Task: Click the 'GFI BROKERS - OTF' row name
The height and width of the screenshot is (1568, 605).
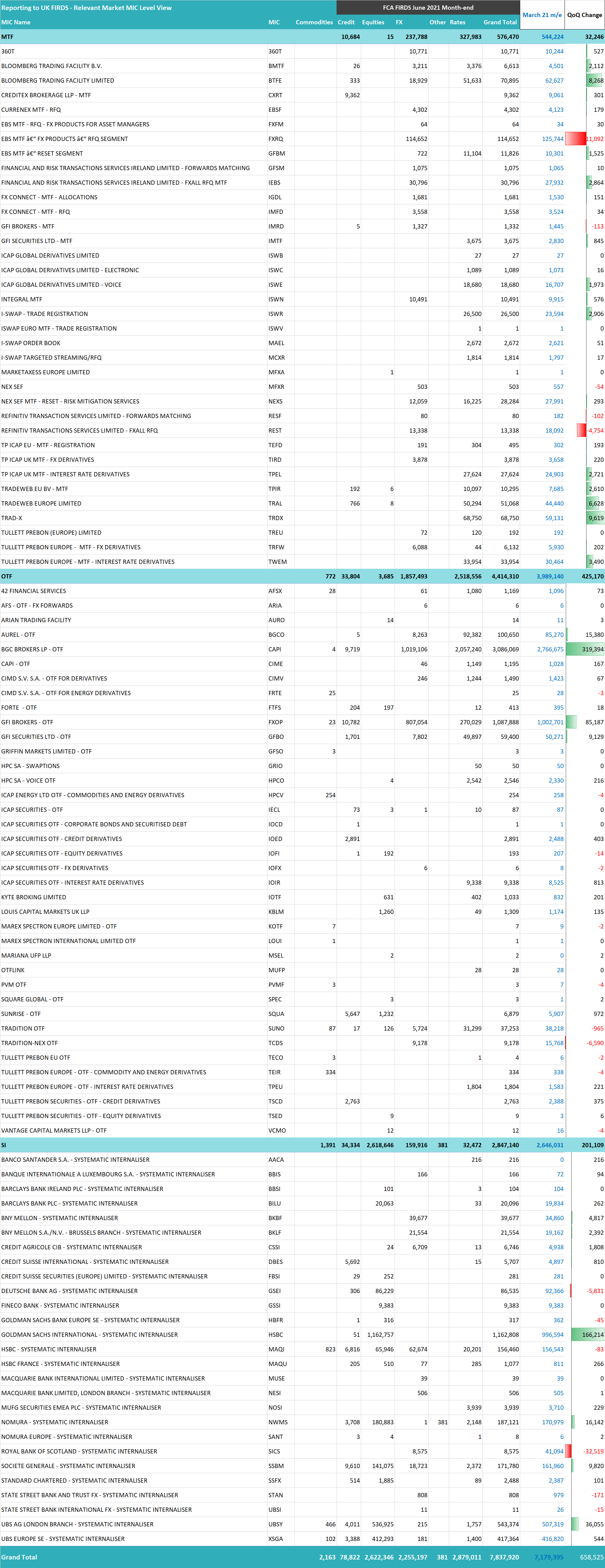Action: (27, 722)
